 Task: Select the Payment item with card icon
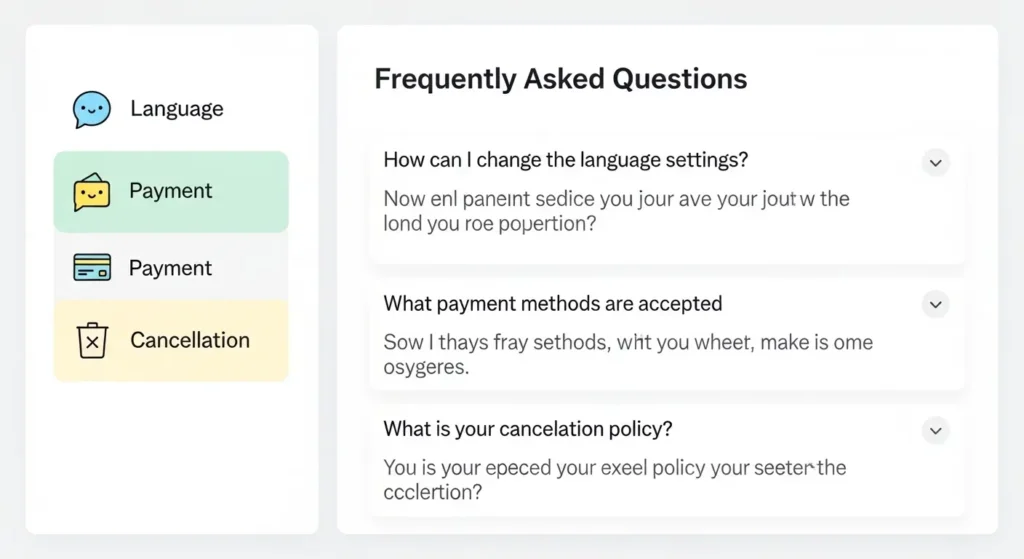point(171,267)
